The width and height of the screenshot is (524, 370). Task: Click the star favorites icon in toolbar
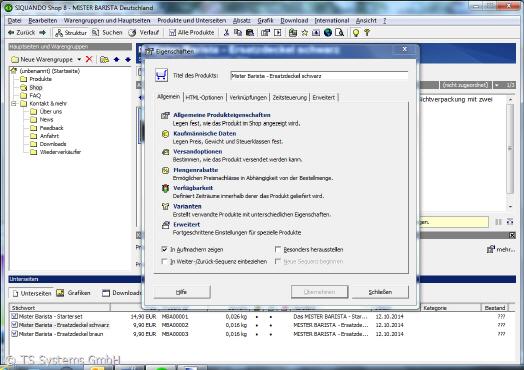tap(304, 32)
